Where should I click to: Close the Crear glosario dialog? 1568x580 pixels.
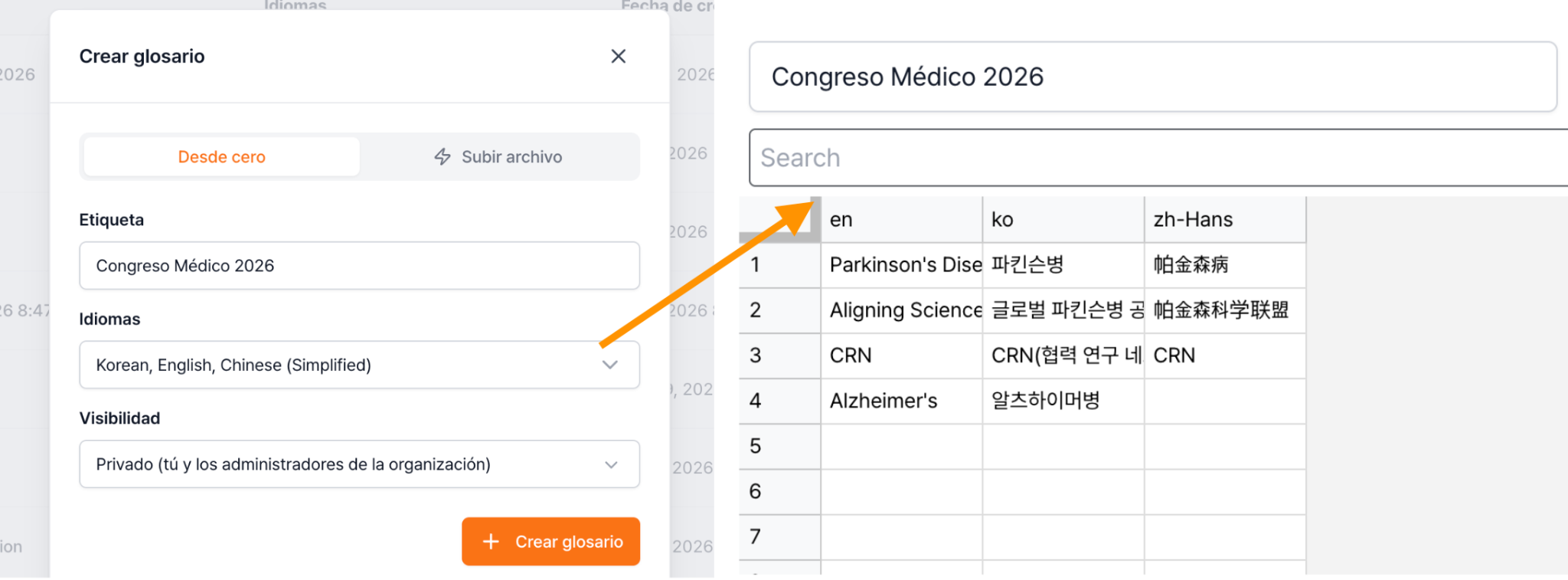618,56
